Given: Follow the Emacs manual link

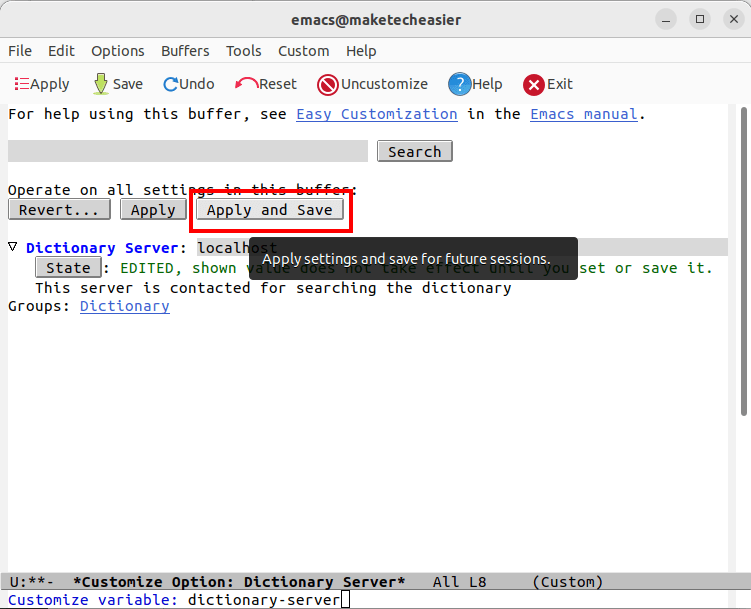Looking at the screenshot, I should pos(584,114).
